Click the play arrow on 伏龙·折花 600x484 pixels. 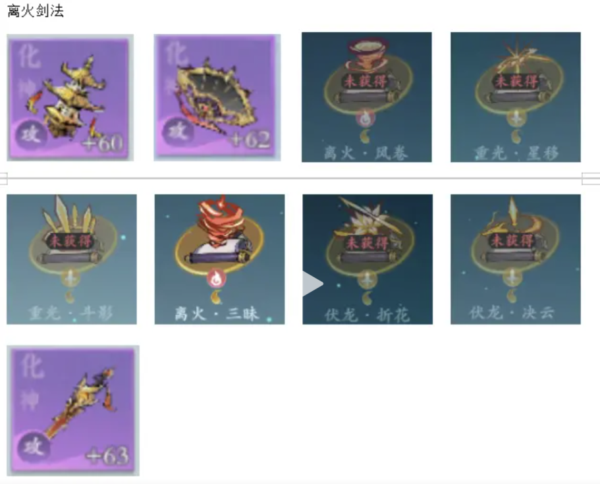click(x=312, y=284)
